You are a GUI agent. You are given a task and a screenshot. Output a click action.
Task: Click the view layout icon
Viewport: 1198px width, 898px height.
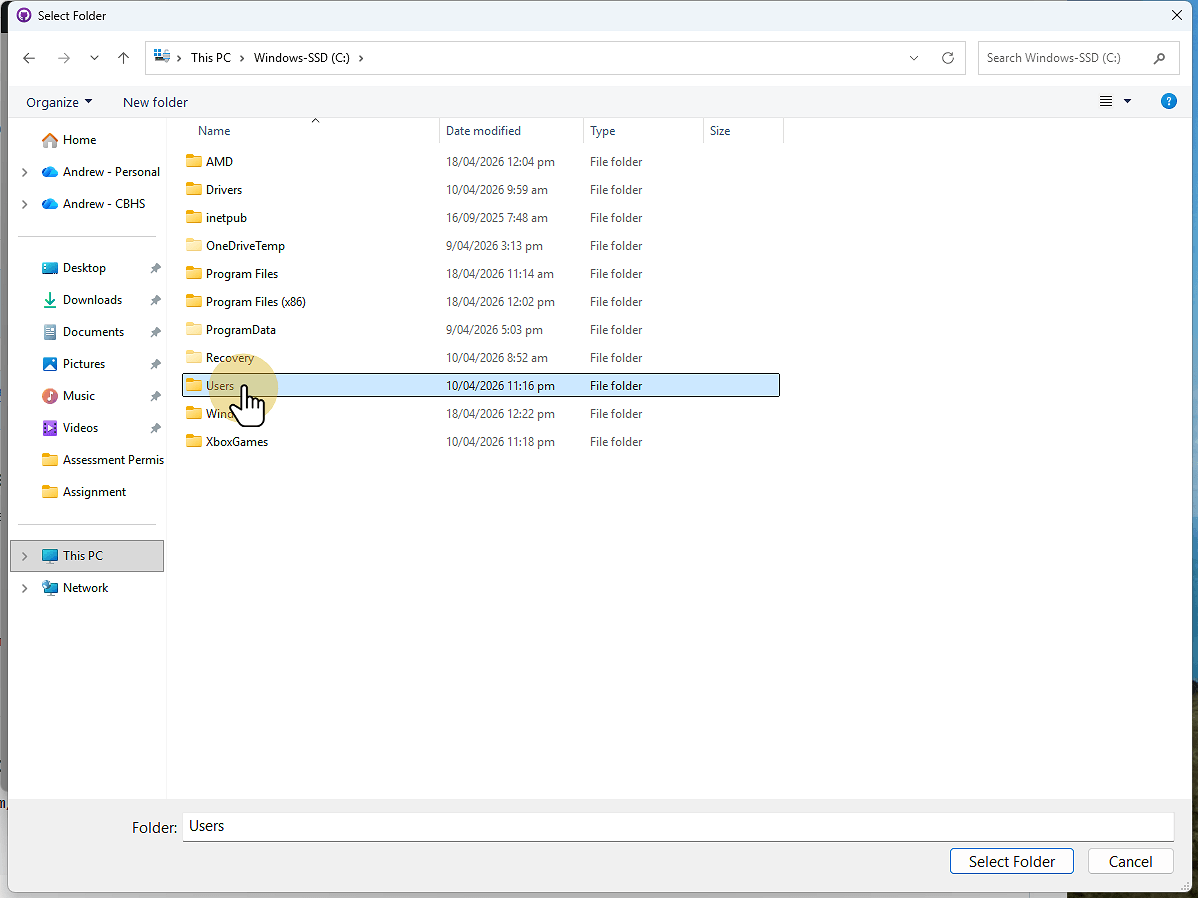[x=1106, y=101]
